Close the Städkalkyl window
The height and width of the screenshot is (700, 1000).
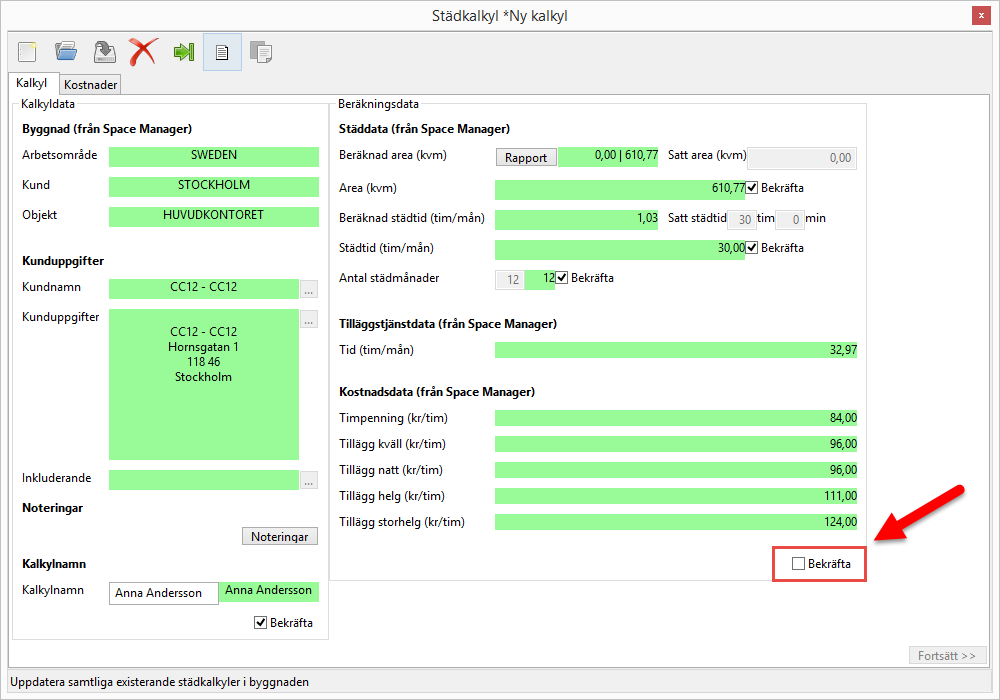[982, 16]
